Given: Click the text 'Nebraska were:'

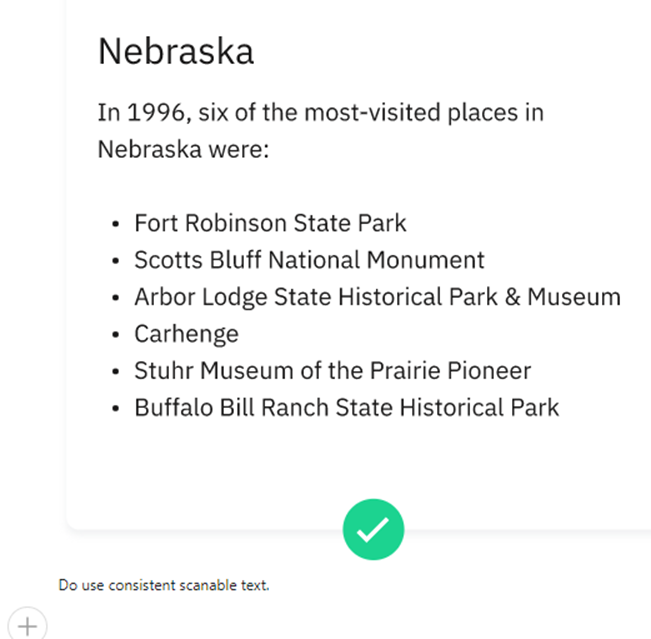Looking at the screenshot, I should pos(184,150).
